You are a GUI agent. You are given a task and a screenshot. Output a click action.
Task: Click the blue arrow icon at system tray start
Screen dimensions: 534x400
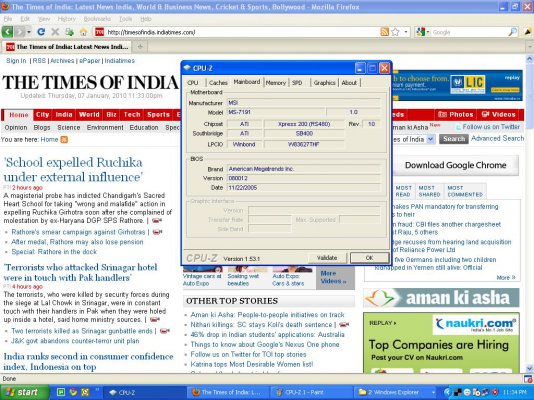point(447,392)
